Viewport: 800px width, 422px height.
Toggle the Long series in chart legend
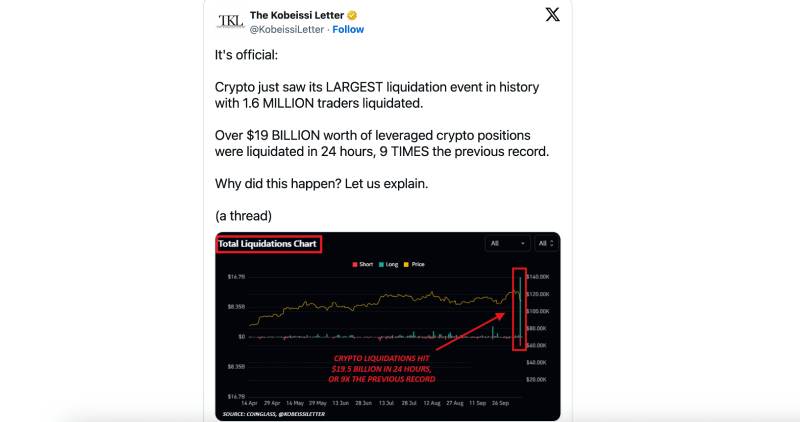point(389,264)
